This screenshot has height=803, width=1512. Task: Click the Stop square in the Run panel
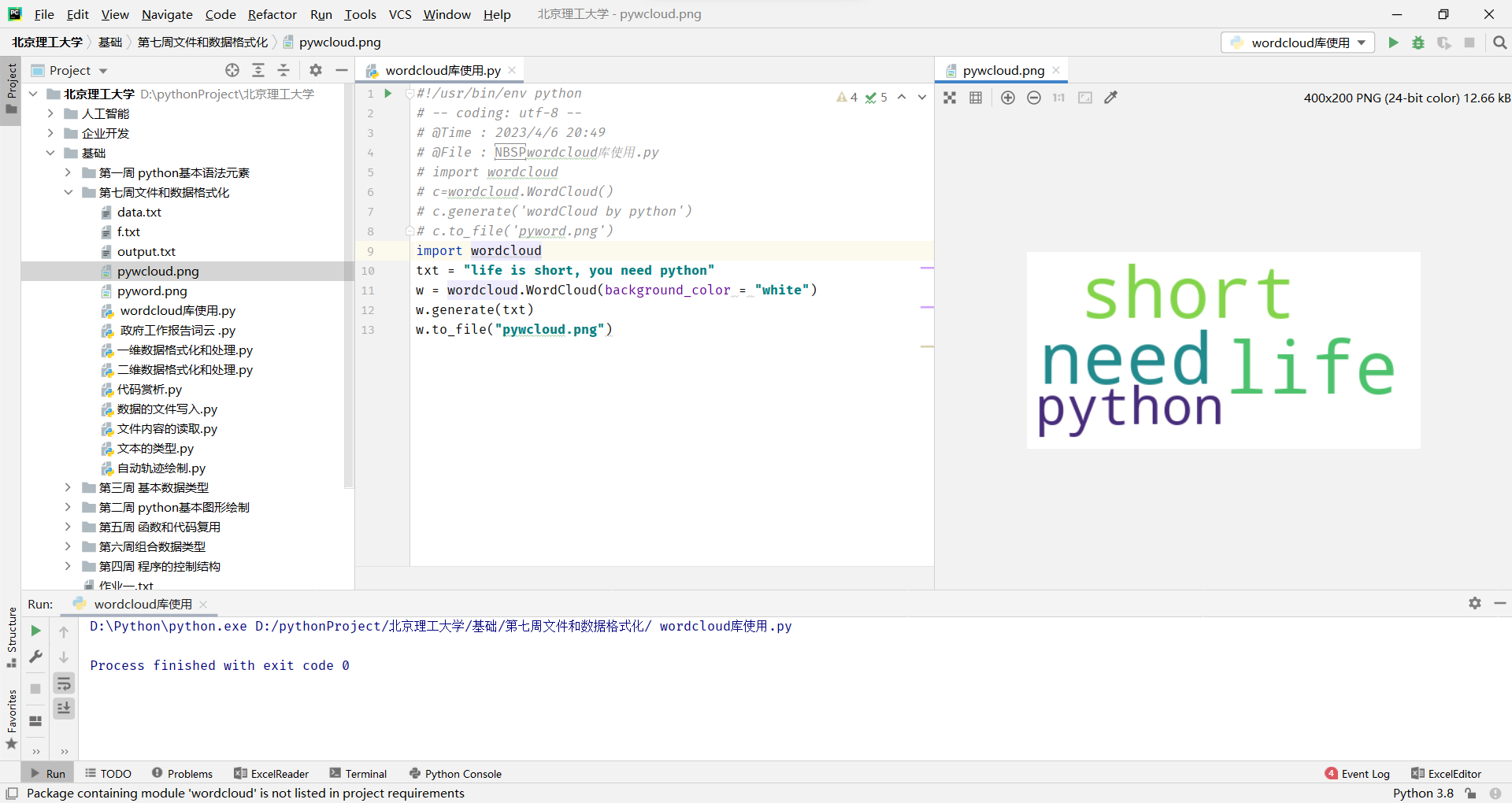coord(35,689)
